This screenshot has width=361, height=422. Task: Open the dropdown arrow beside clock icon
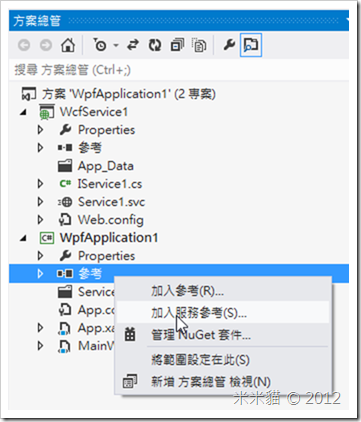[116, 45]
